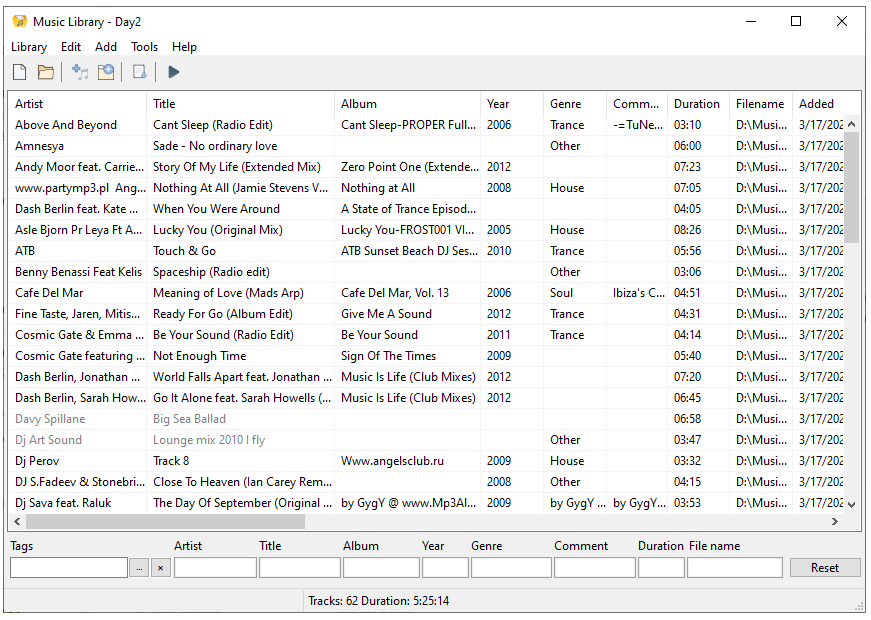Click the tags browse '...' button
The height and width of the screenshot is (620, 871).
click(x=139, y=568)
